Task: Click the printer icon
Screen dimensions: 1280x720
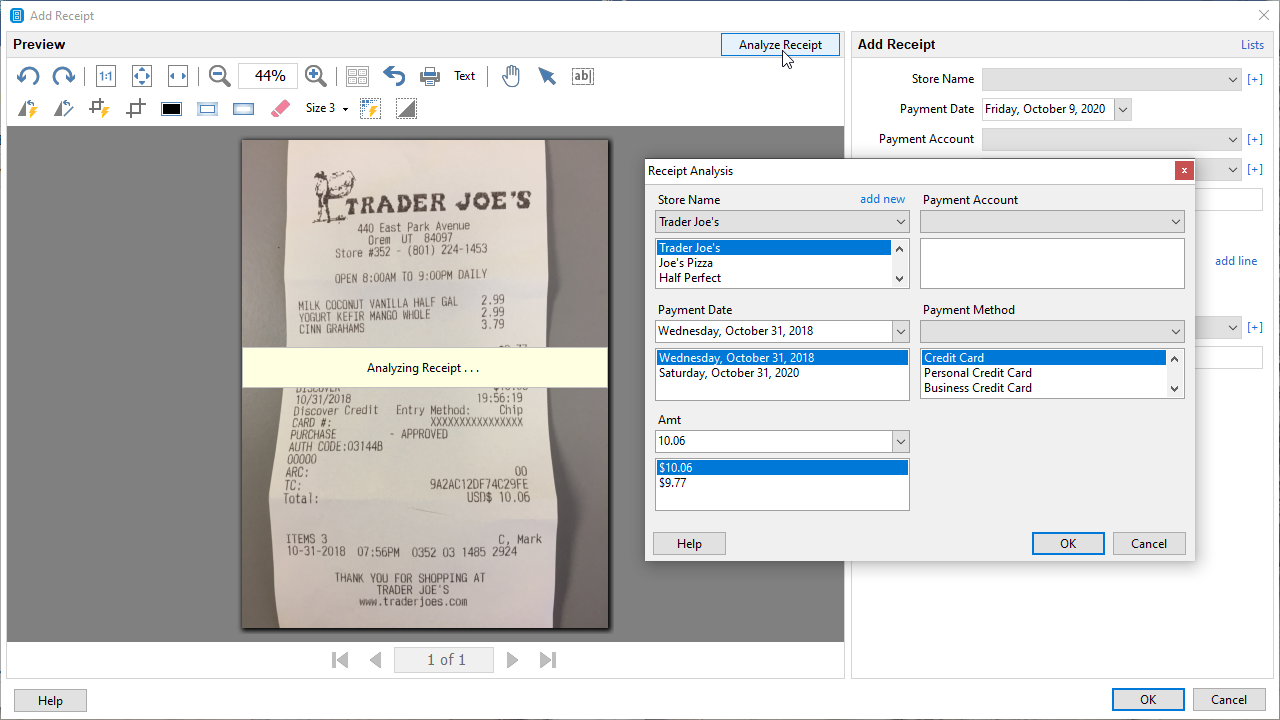Action: pos(430,76)
